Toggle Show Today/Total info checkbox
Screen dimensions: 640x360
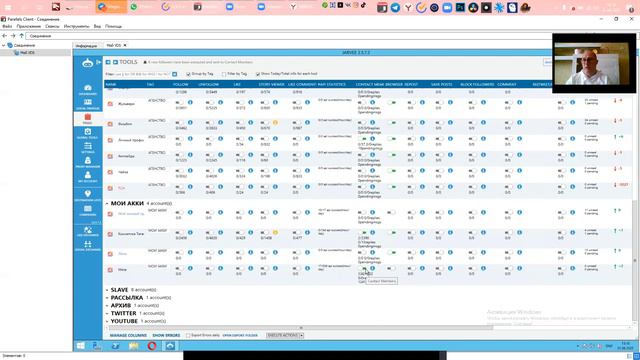(x=258, y=74)
